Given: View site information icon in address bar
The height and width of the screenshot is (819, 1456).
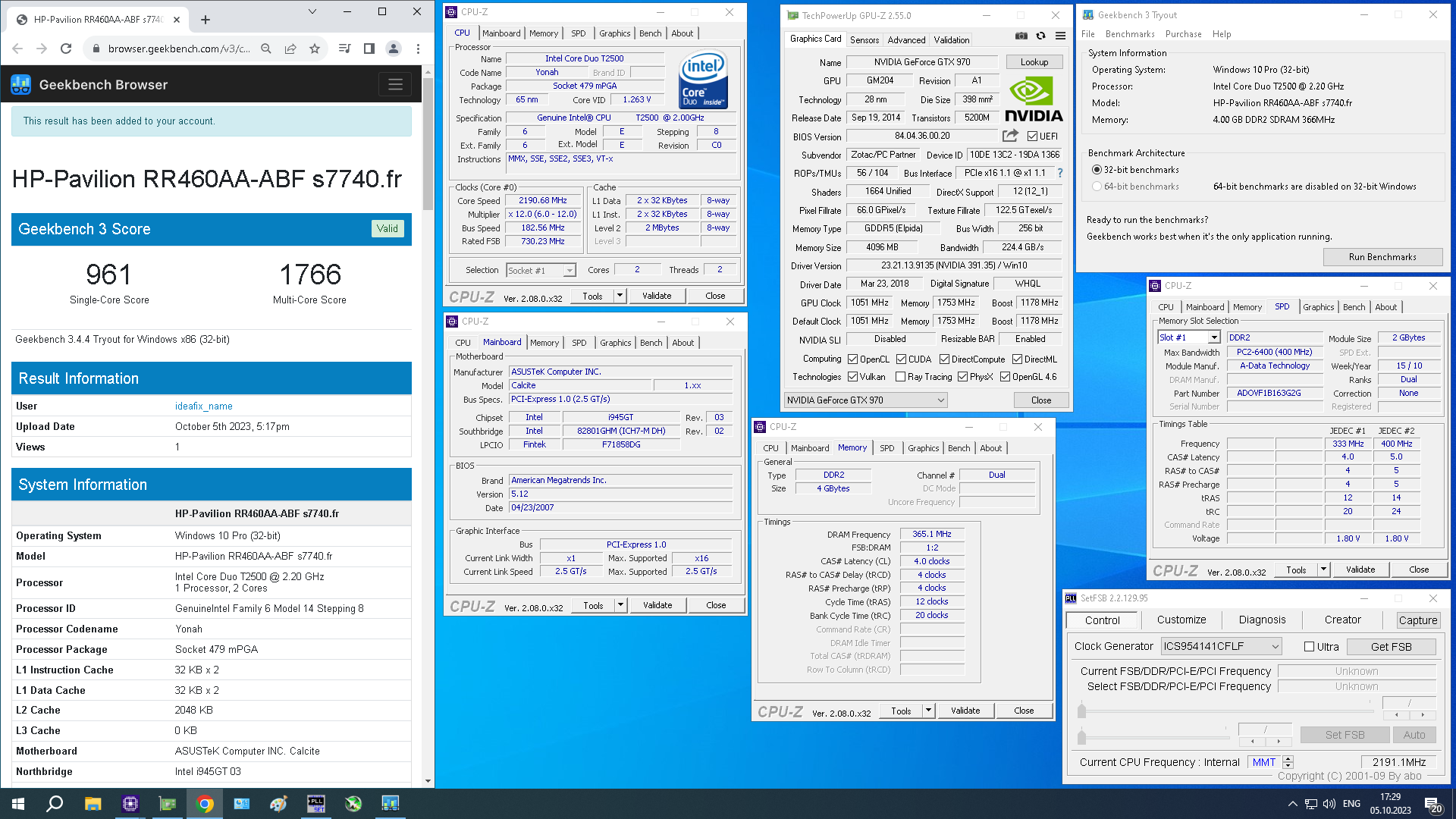Looking at the screenshot, I should pos(96,49).
